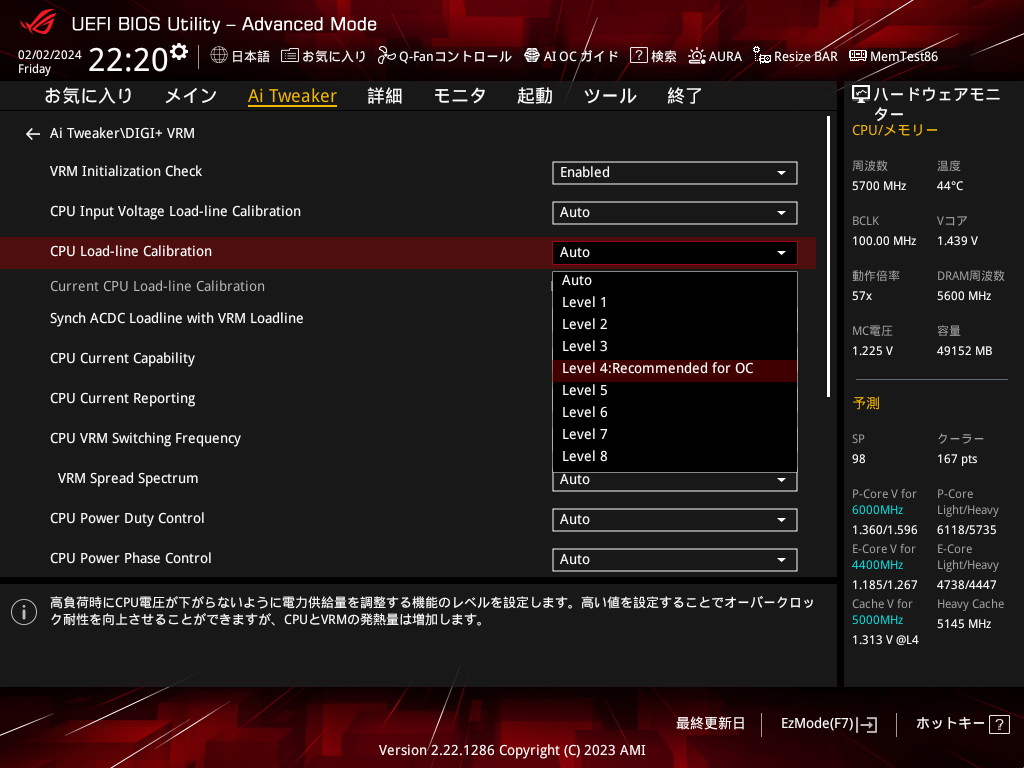
Task: Click the hardware monitor screen icon
Action: pos(861,95)
